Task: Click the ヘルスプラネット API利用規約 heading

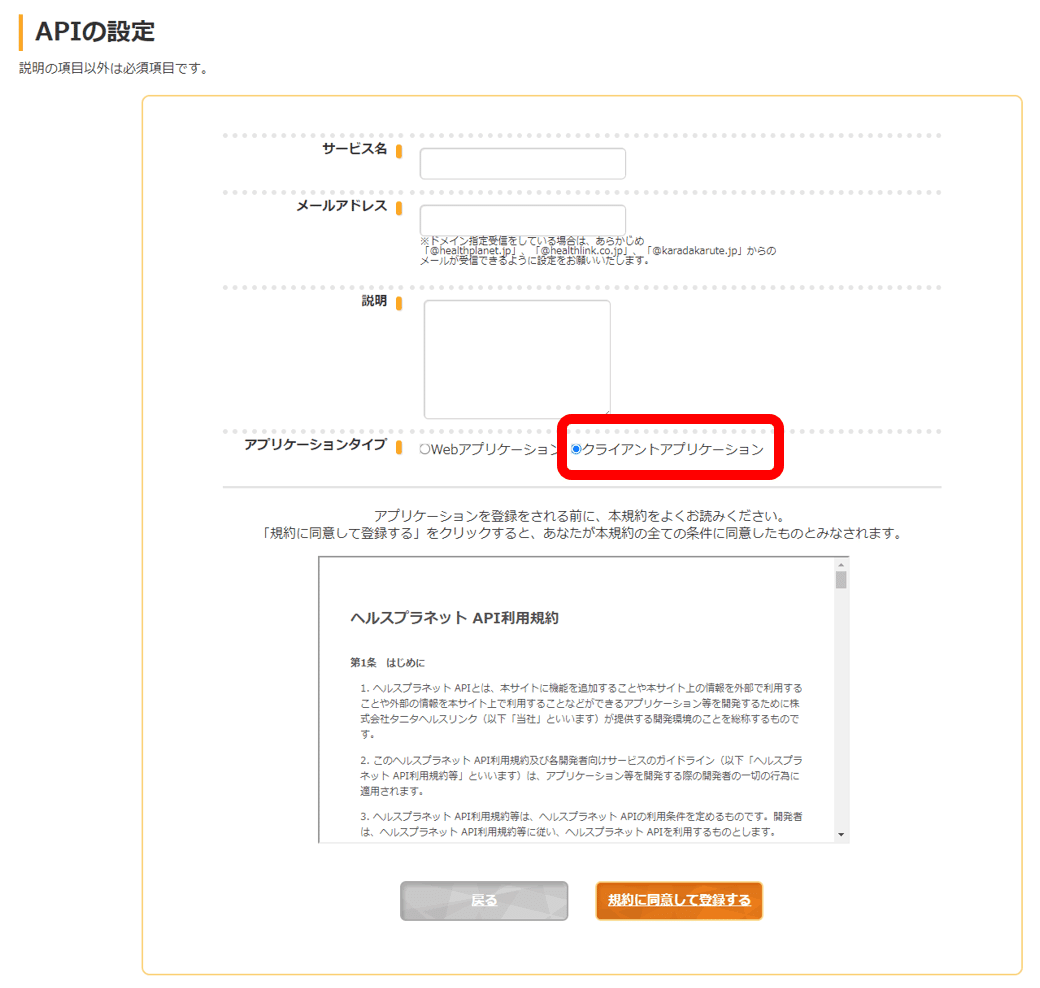Action: [x=454, y=618]
